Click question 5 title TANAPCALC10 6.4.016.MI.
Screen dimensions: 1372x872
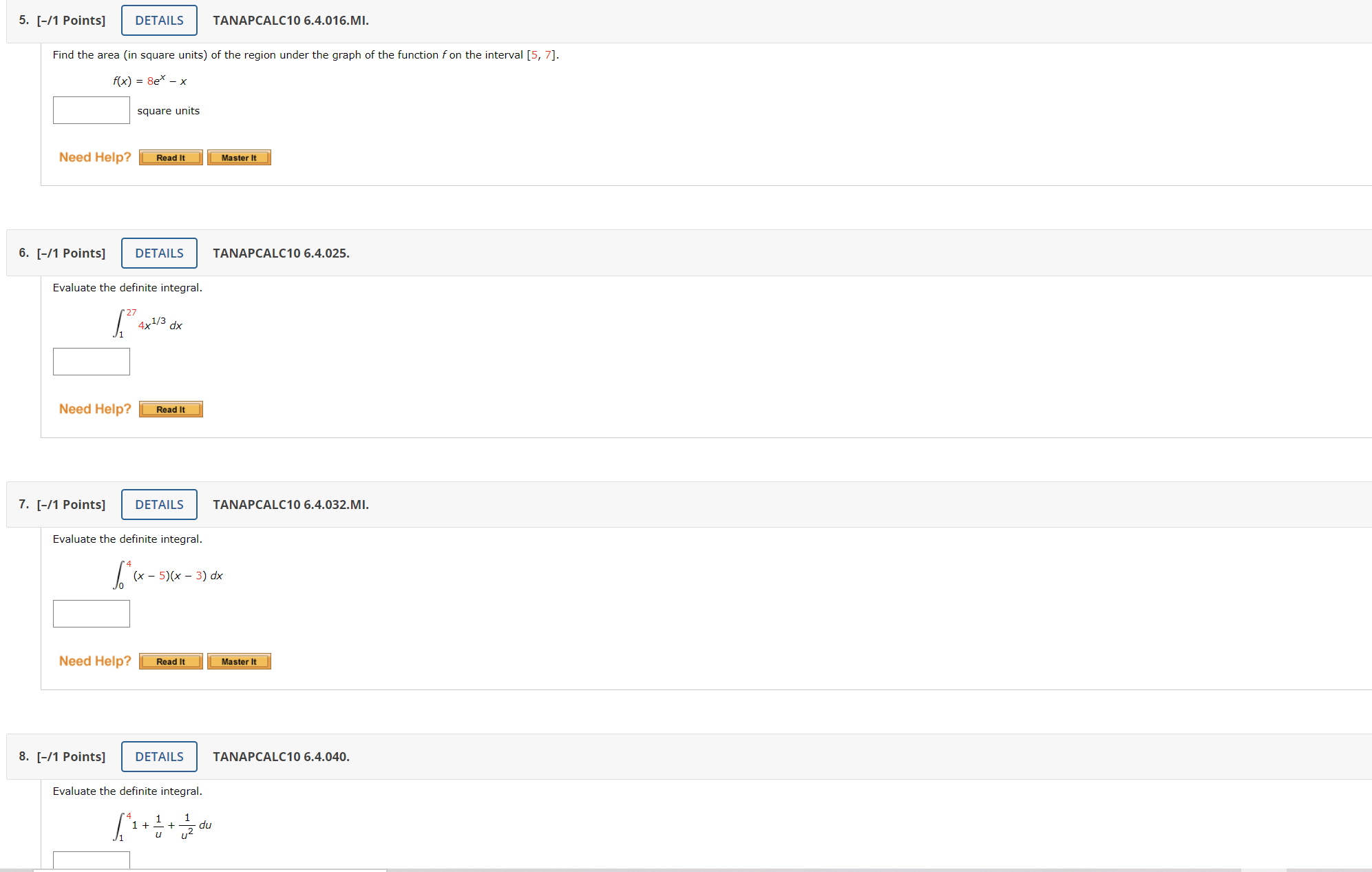click(291, 21)
